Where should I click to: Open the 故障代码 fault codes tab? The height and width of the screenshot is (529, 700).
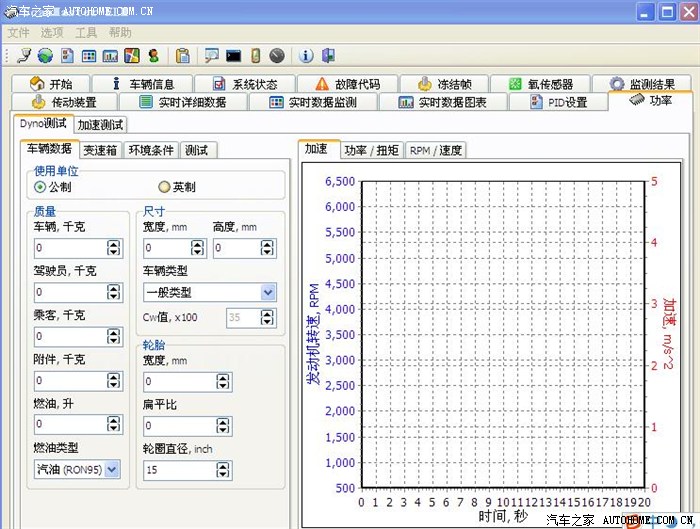347,85
